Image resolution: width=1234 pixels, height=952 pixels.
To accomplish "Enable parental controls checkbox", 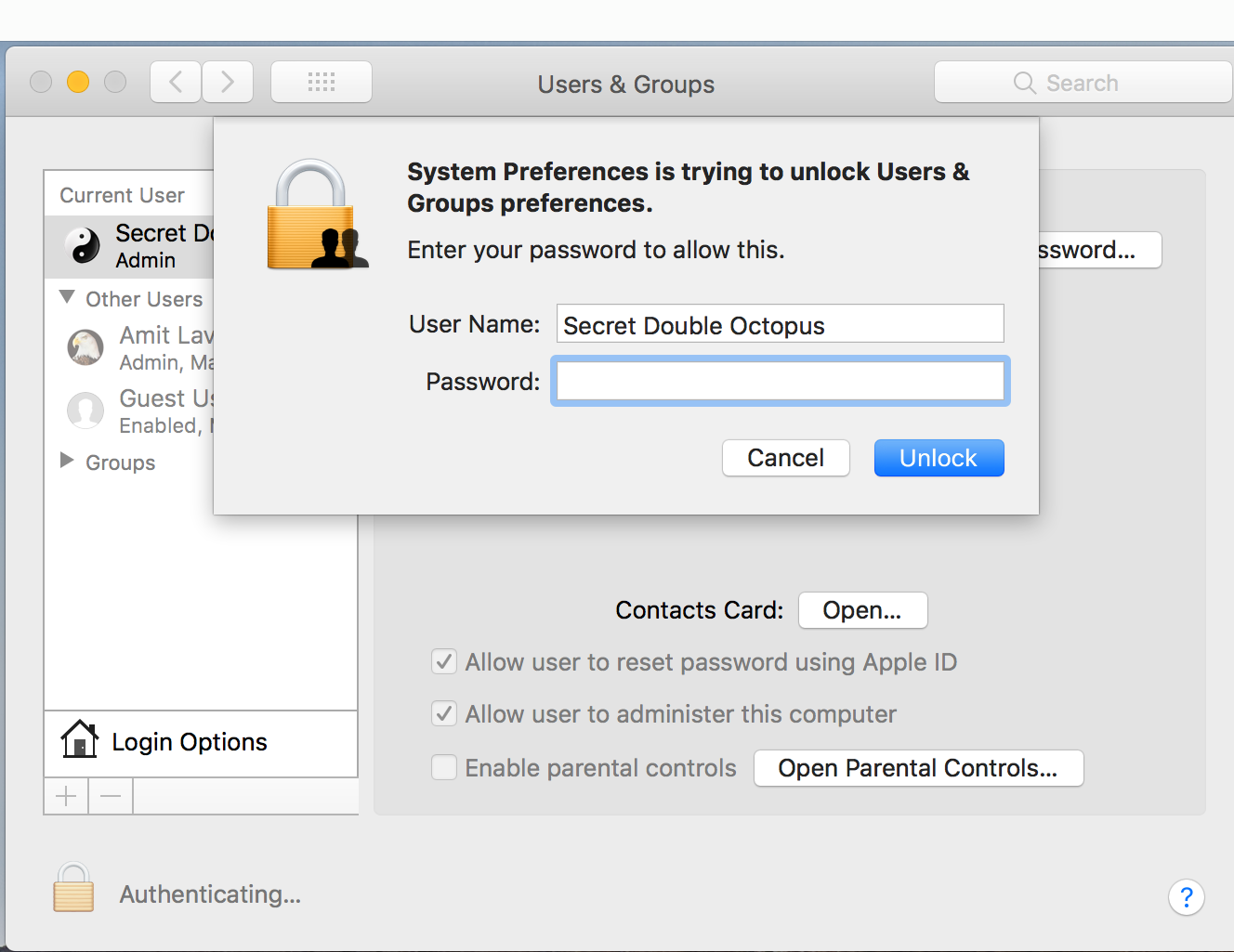I will 444,767.
